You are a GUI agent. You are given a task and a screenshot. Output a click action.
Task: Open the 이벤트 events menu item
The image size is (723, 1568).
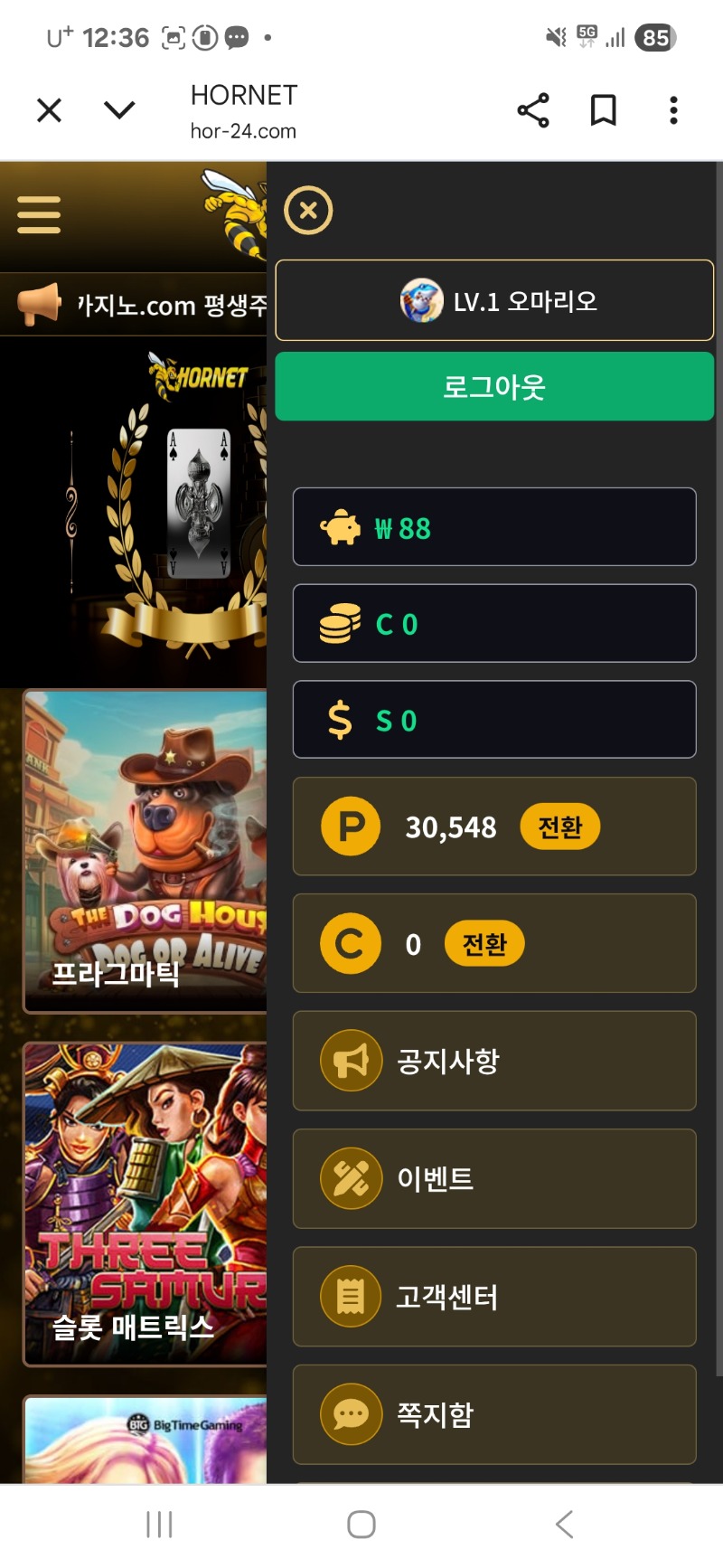tap(494, 1178)
